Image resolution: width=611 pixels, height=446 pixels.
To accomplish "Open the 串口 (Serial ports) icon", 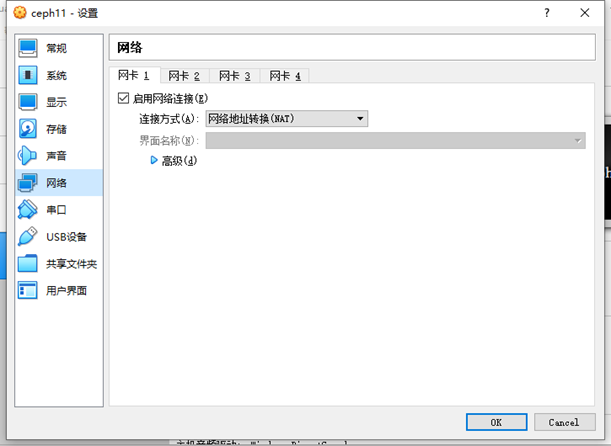I will point(28,210).
